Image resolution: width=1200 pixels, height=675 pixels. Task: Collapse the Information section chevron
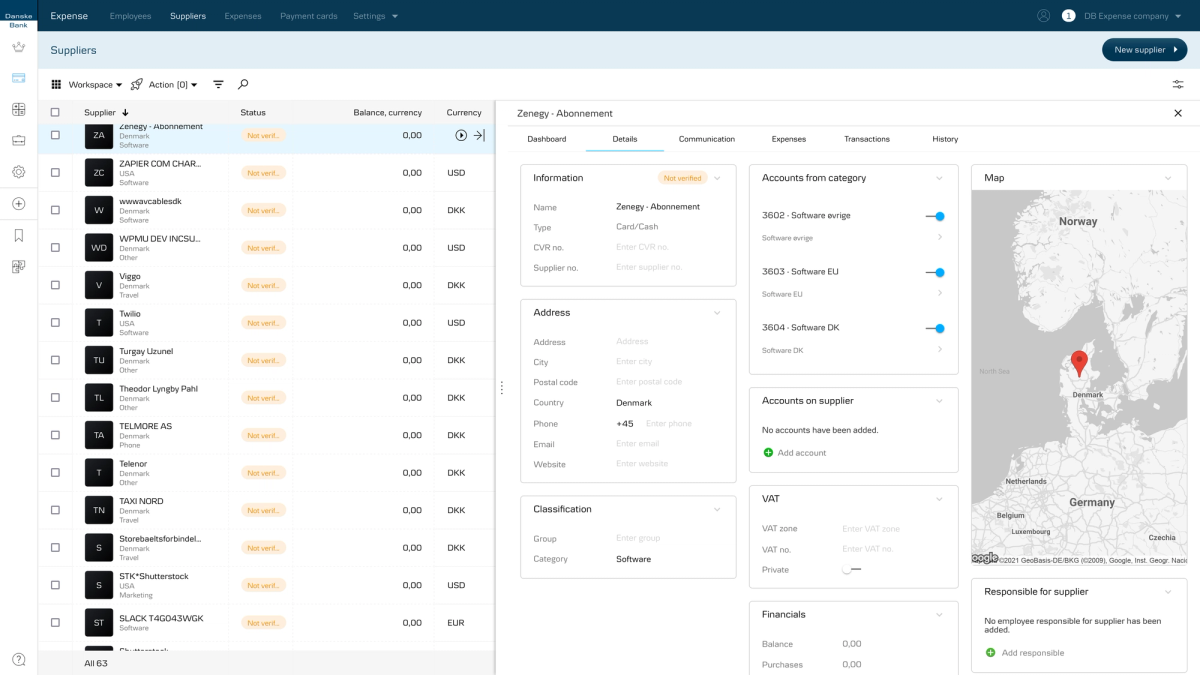coord(717,178)
